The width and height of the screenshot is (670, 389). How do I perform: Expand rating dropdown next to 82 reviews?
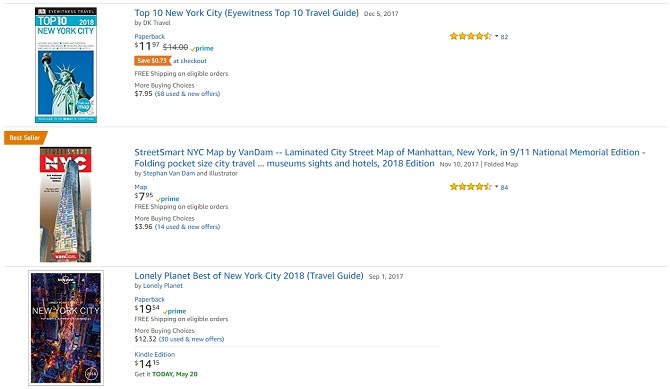[497, 36]
